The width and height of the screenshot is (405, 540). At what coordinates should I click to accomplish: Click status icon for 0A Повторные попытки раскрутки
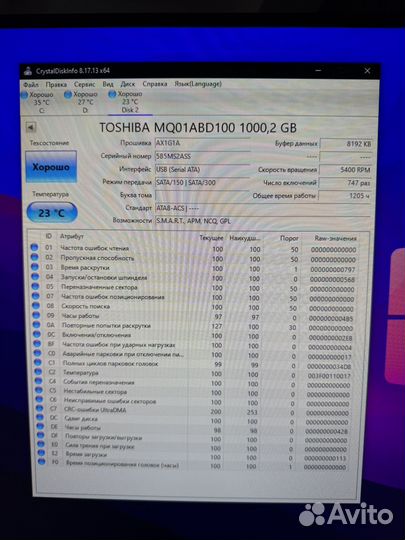pyautogui.click(x=37, y=324)
